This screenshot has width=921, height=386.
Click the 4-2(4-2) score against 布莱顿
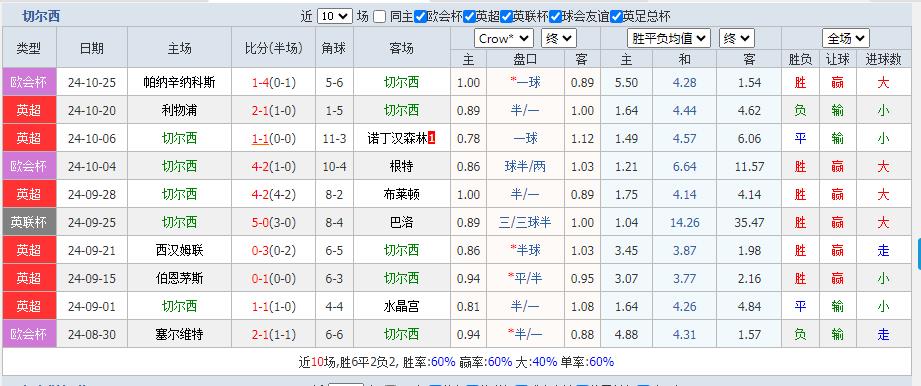[x=274, y=194]
